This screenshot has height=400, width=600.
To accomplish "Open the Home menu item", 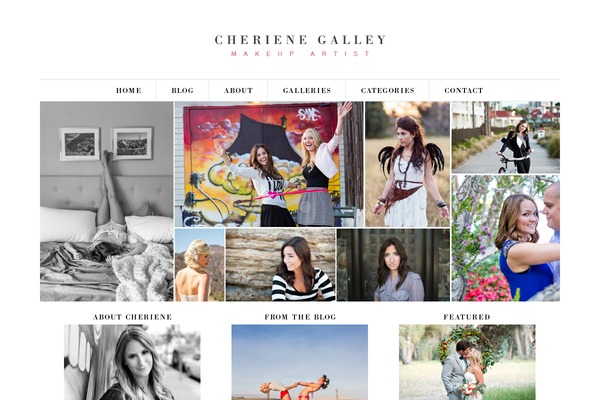I will pyautogui.click(x=129, y=91).
